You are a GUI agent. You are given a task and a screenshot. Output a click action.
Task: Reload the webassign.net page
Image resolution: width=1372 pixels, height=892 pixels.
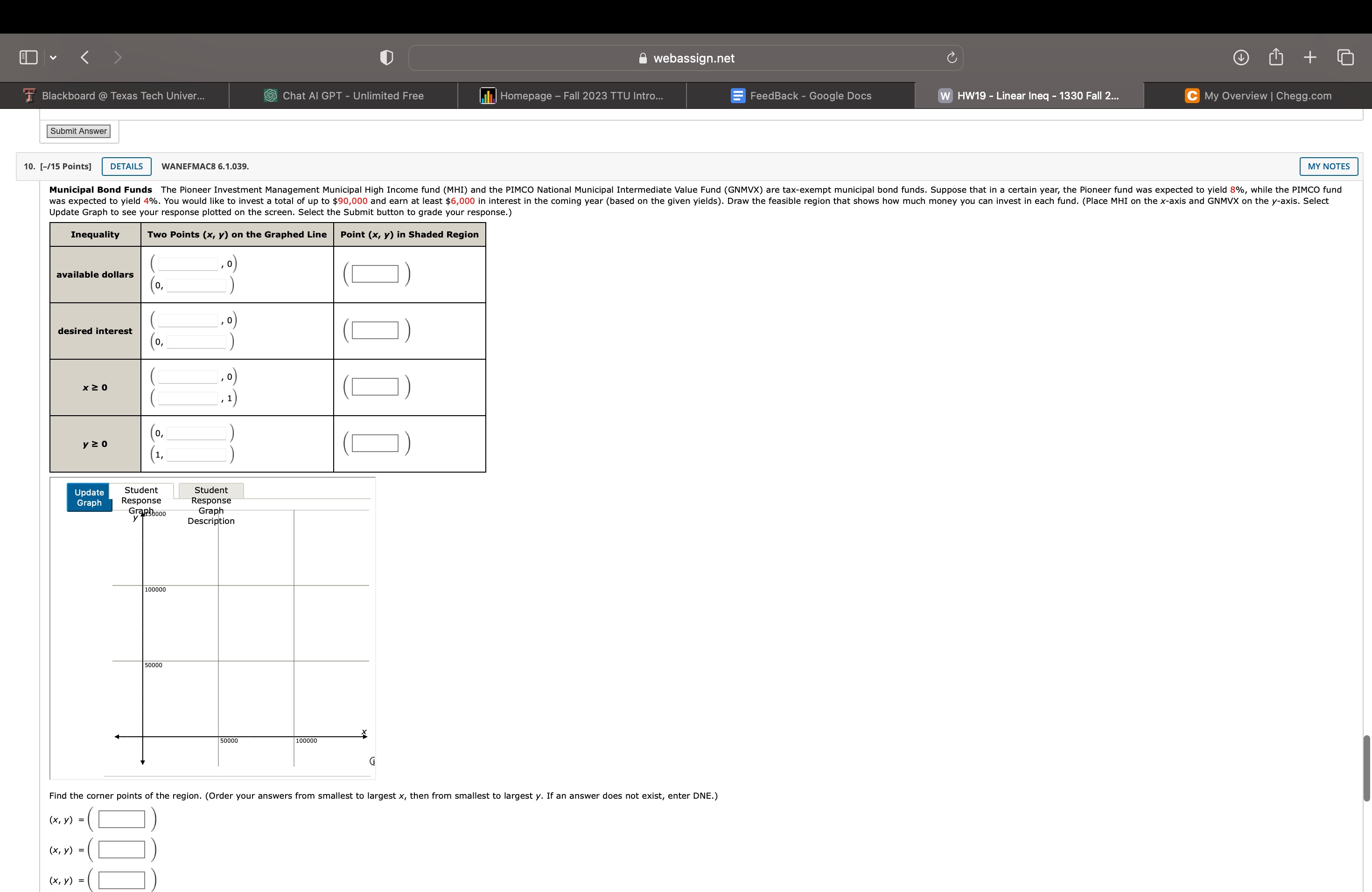click(951, 57)
